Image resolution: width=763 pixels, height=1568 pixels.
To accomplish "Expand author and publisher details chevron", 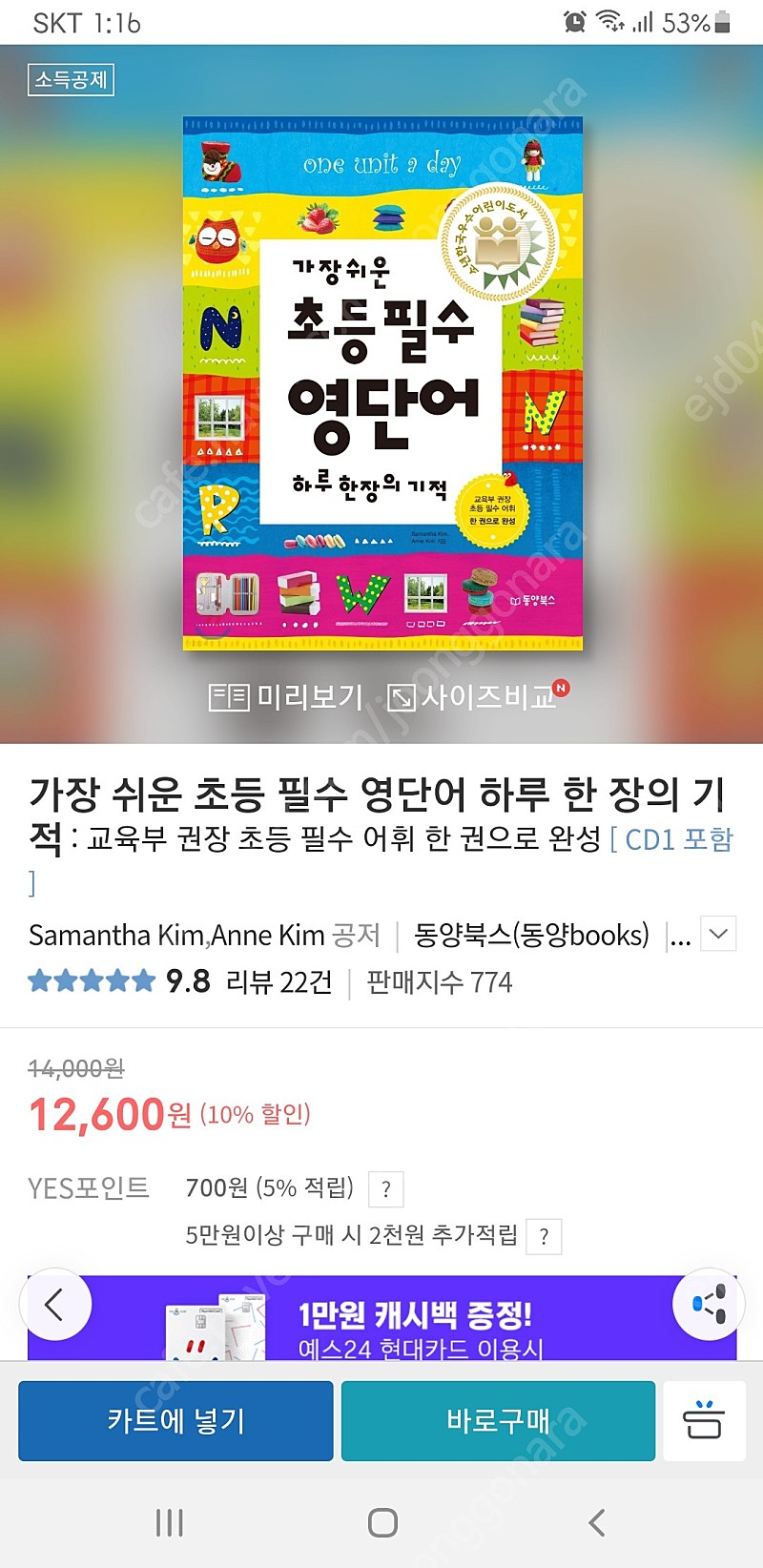I will pos(719,935).
